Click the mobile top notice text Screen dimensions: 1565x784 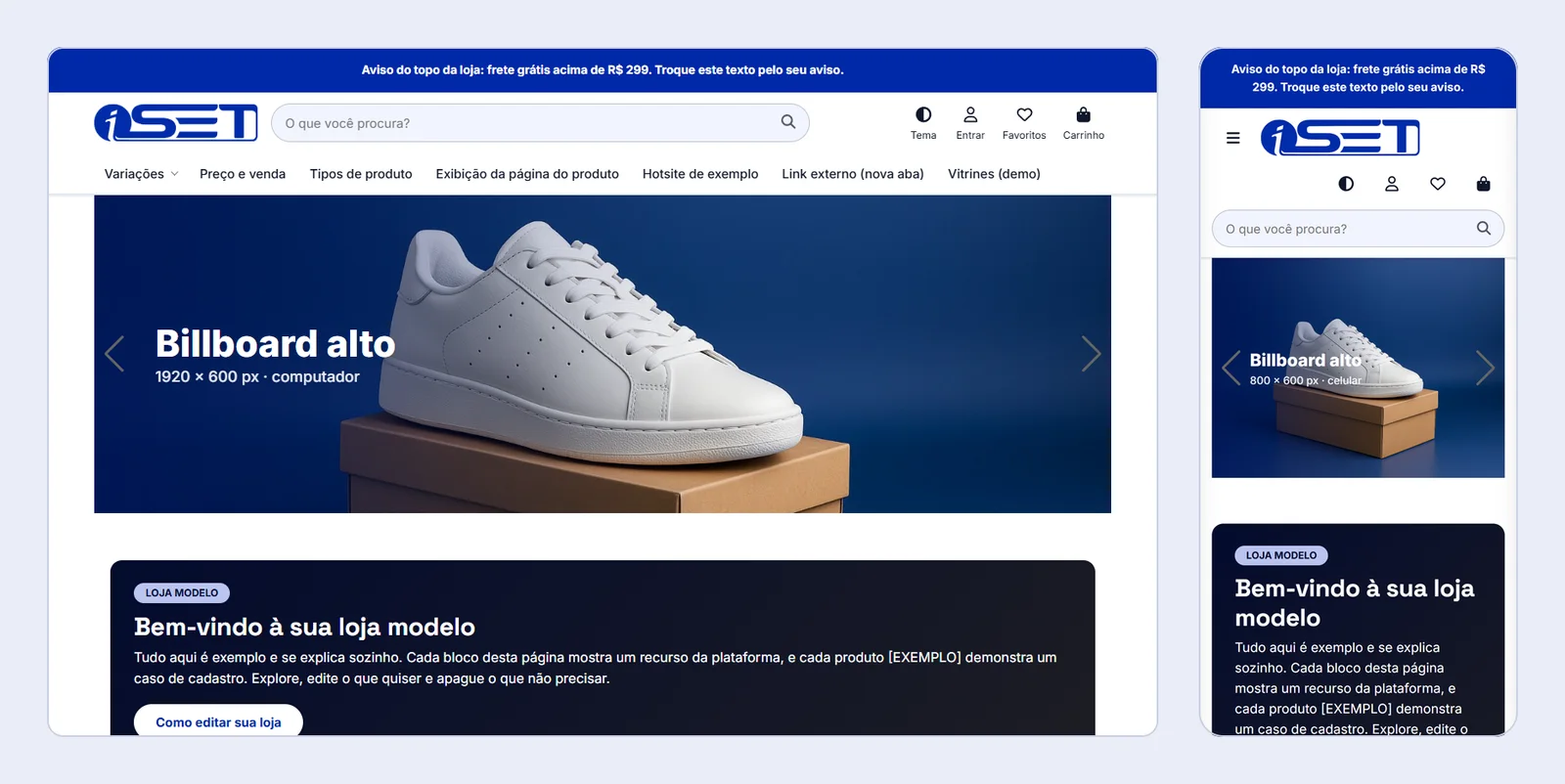1358,78
